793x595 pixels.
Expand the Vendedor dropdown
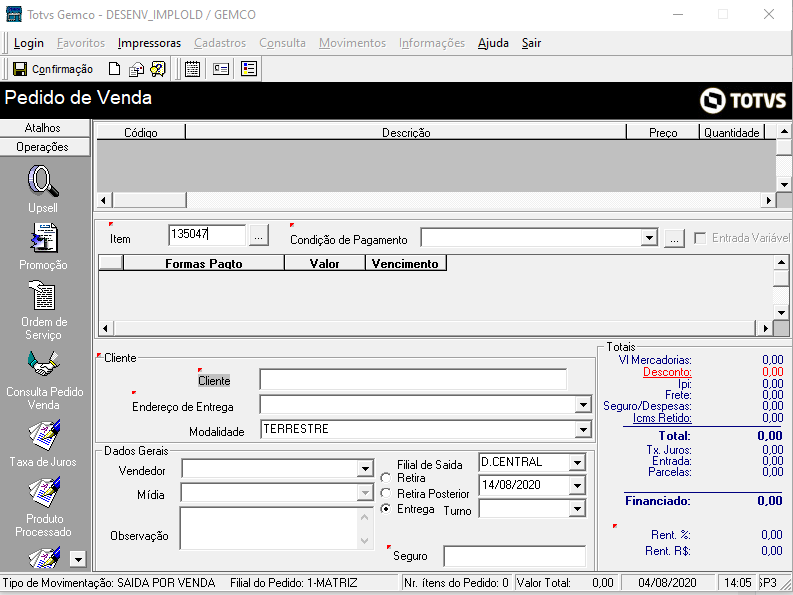365,469
